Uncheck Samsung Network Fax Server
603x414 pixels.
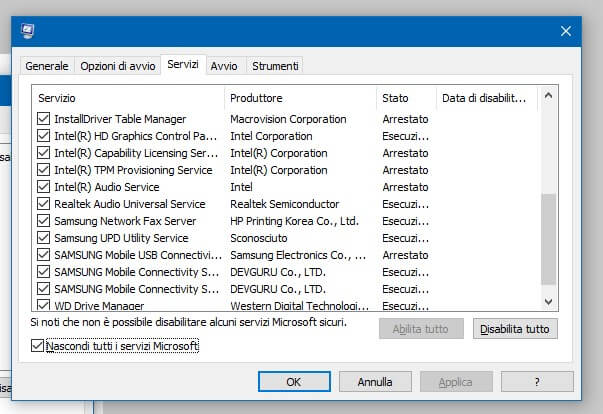(43, 221)
